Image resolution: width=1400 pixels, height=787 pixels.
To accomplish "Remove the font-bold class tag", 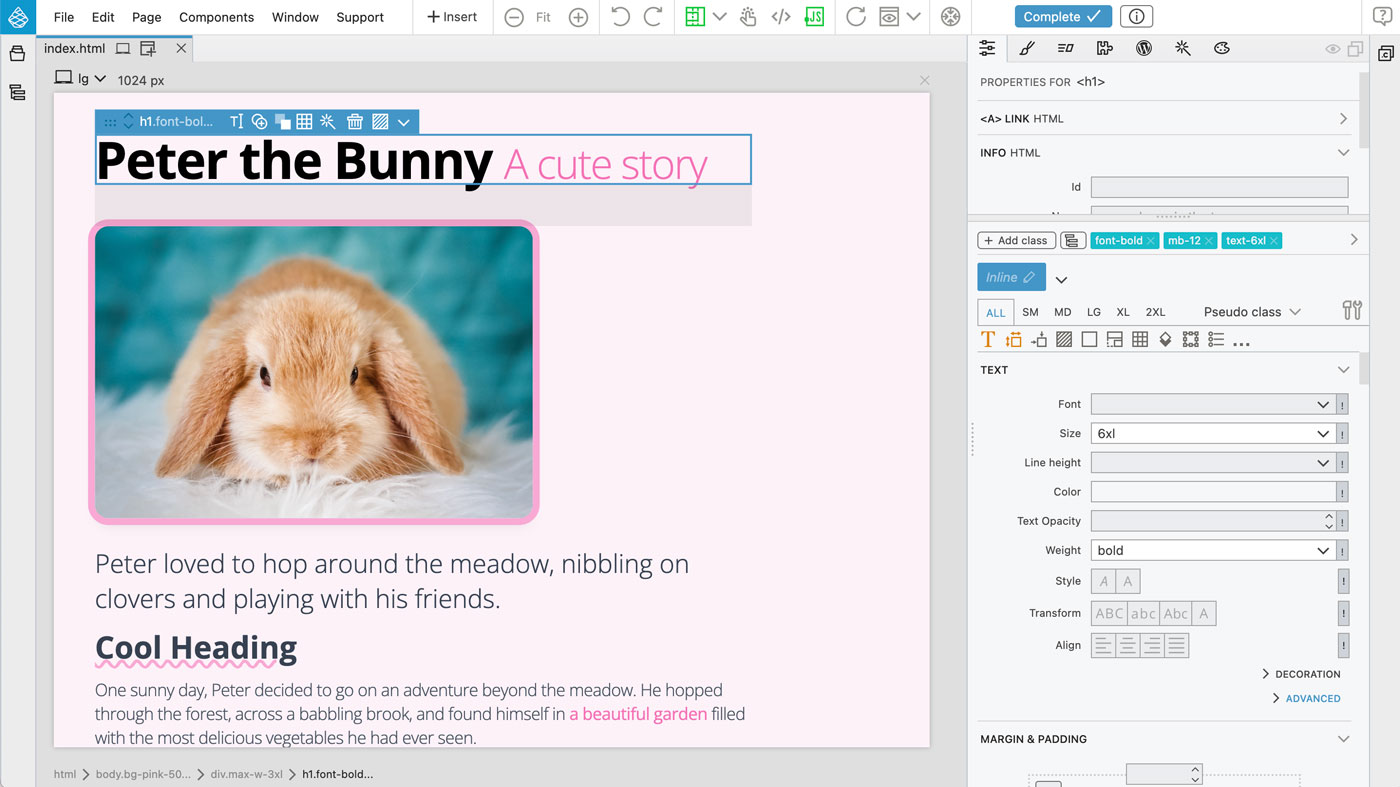I will pyautogui.click(x=1151, y=241).
